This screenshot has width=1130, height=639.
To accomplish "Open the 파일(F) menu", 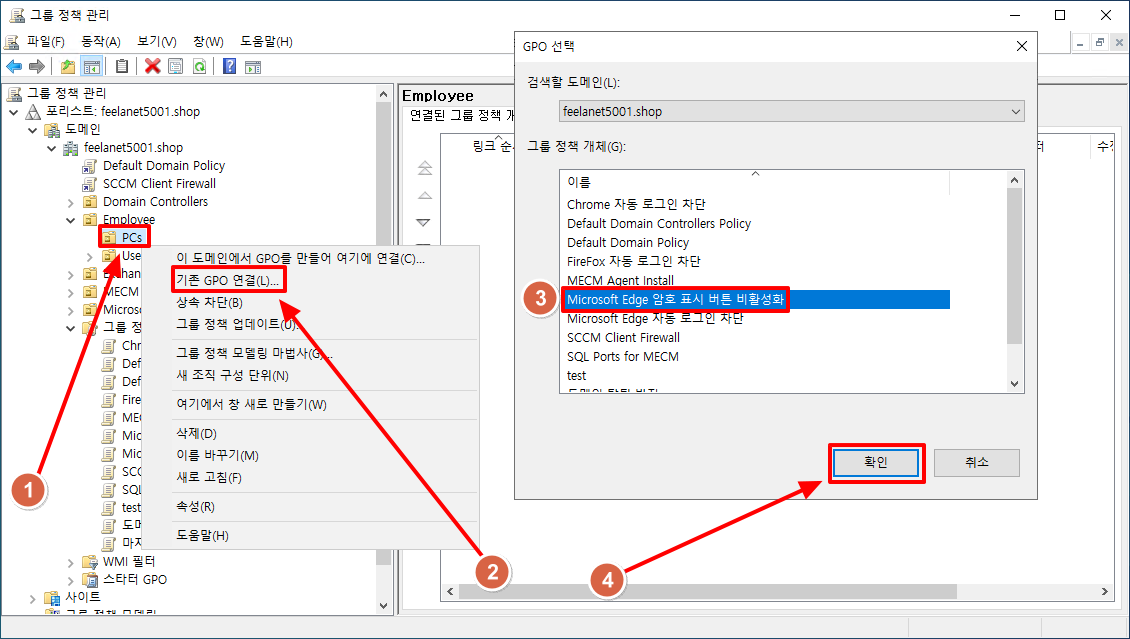I will [x=45, y=42].
